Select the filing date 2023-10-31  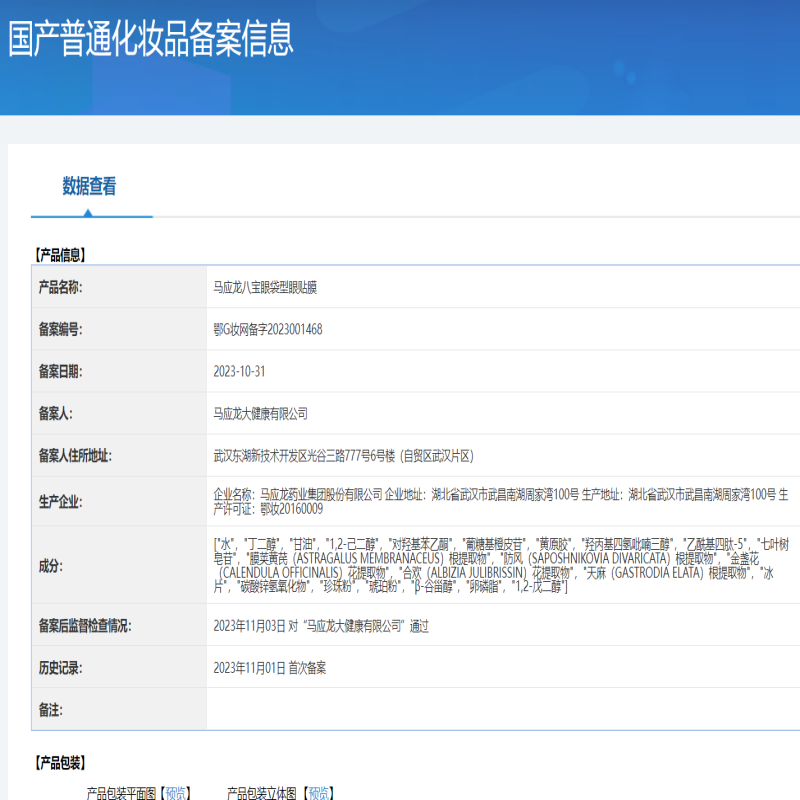point(239,371)
